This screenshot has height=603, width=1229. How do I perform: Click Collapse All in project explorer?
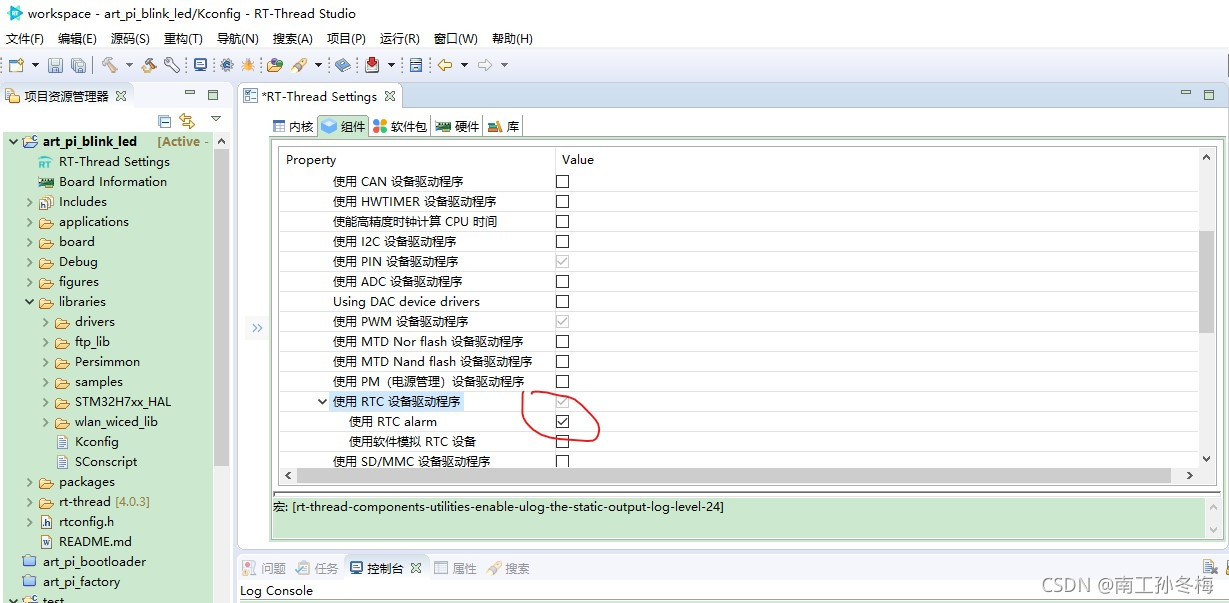(x=165, y=121)
